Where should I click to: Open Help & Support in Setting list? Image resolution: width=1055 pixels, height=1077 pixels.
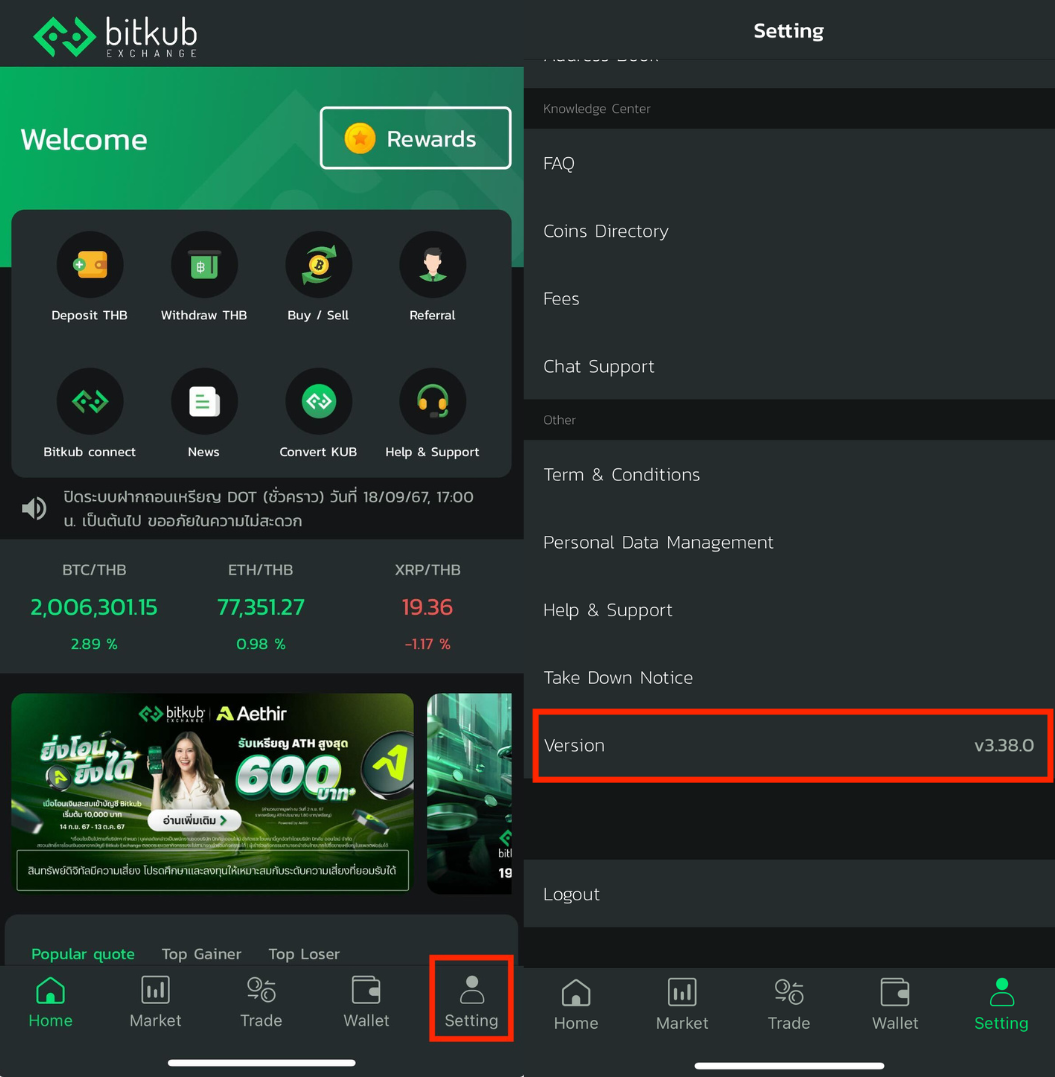[789, 610]
